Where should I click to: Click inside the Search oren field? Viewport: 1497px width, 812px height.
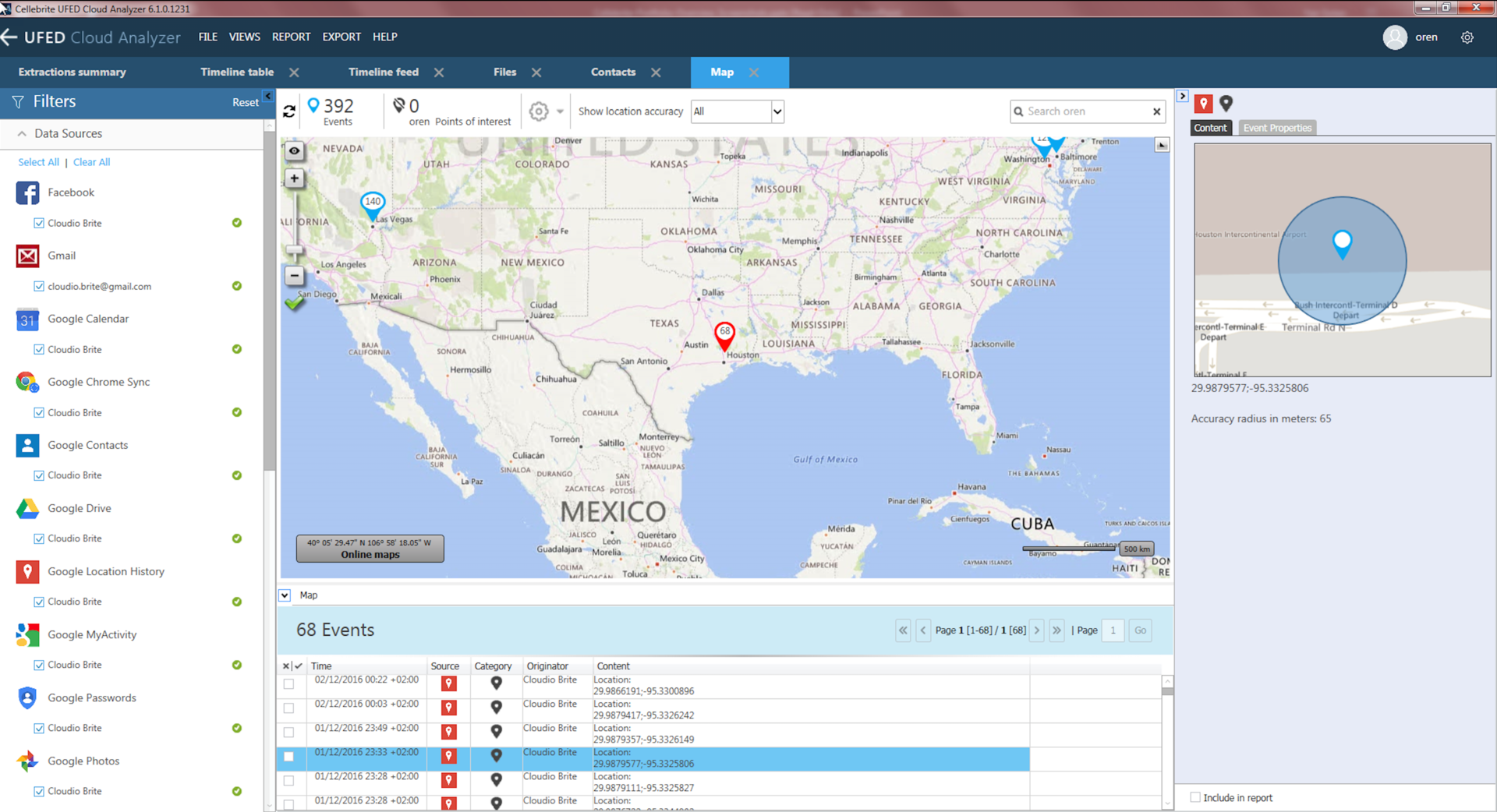[x=1084, y=111]
